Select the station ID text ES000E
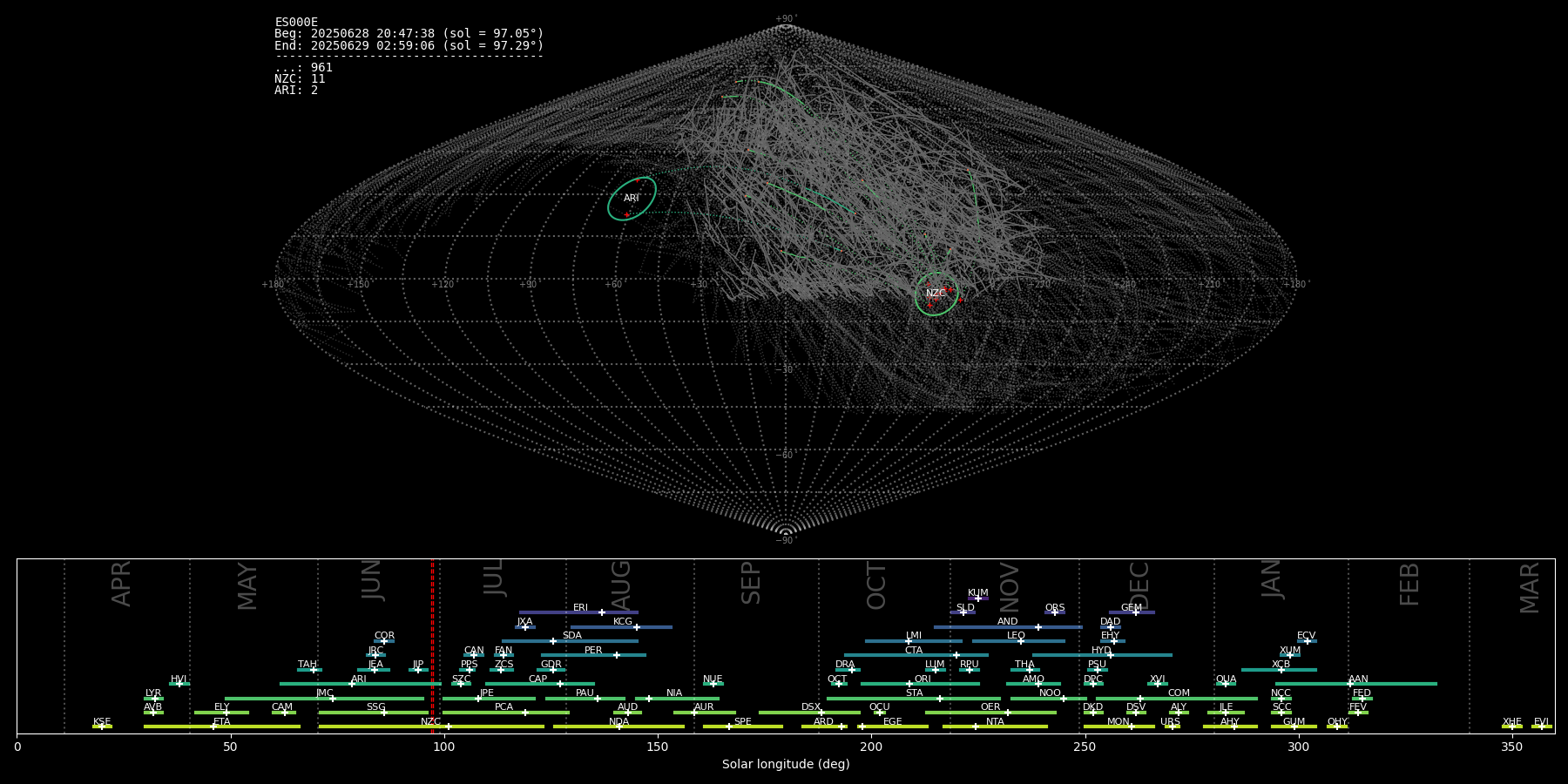 tap(296, 23)
